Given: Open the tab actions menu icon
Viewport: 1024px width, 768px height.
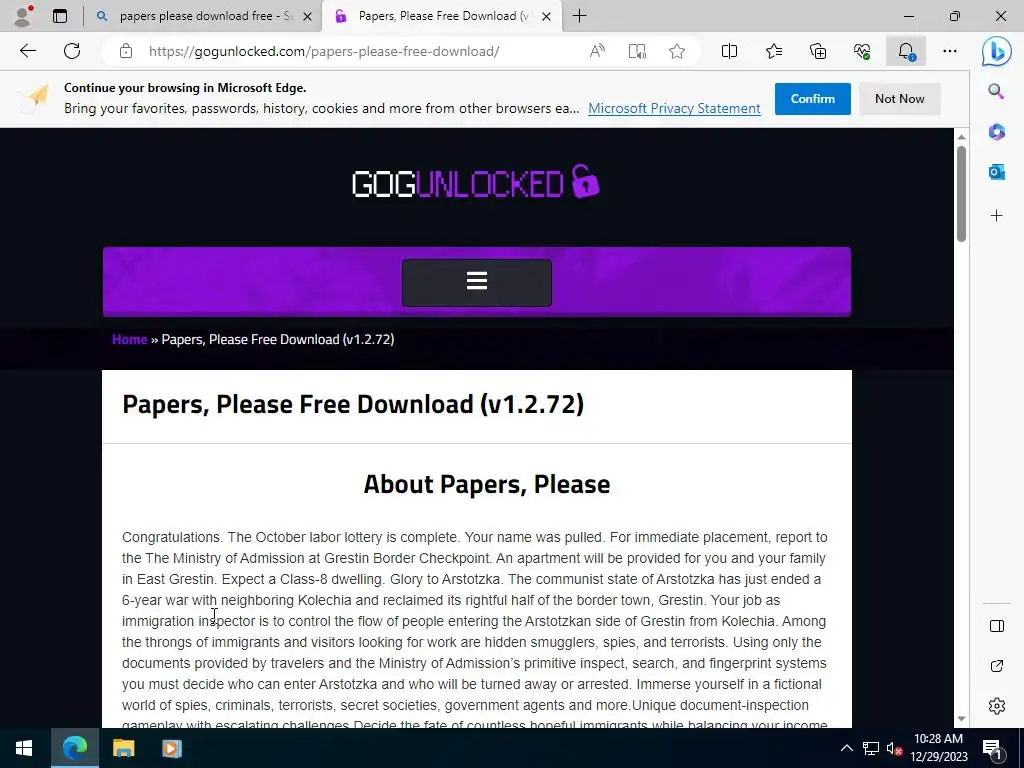Looking at the screenshot, I should tap(60, 16).
